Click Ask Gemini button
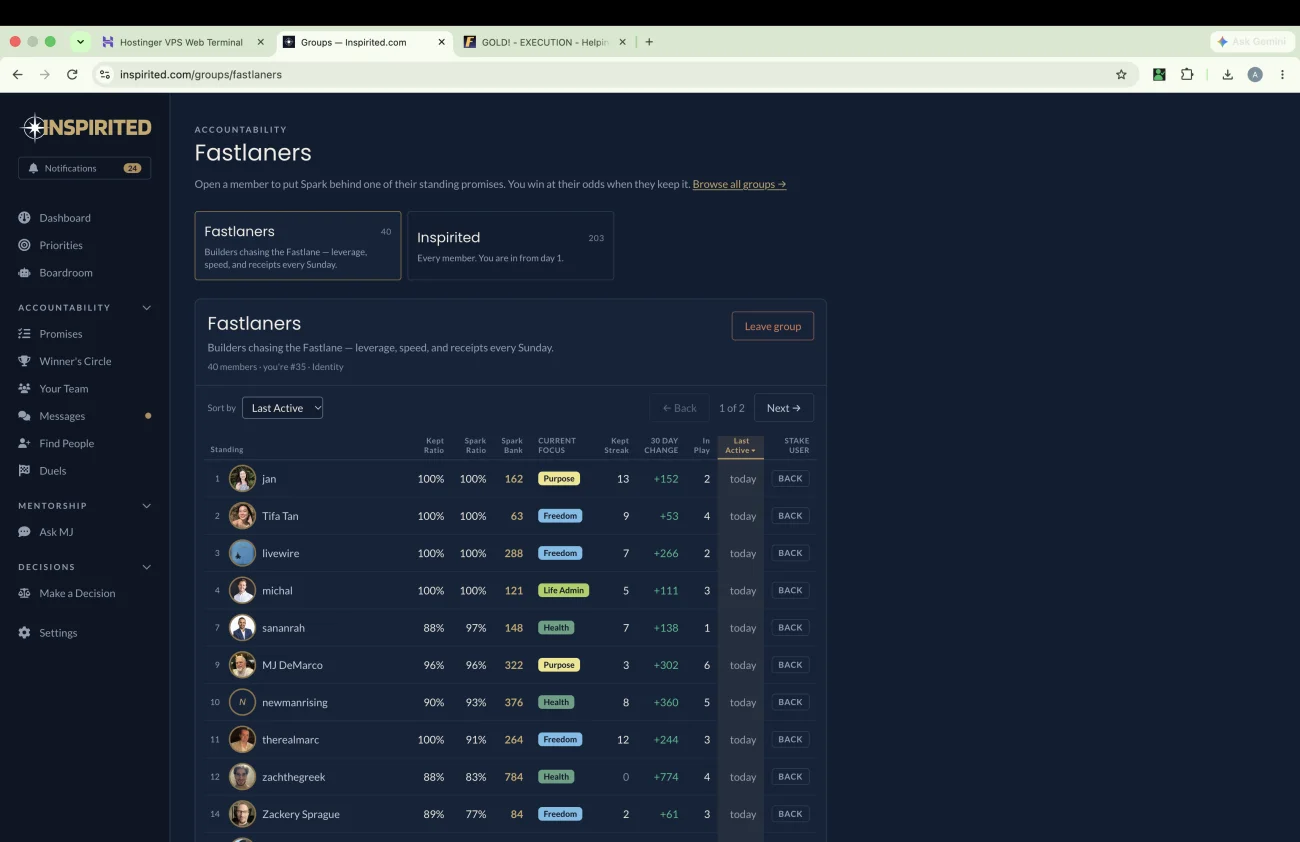The width and height of the screenshot is (1300, 842). pos(1252,42)
